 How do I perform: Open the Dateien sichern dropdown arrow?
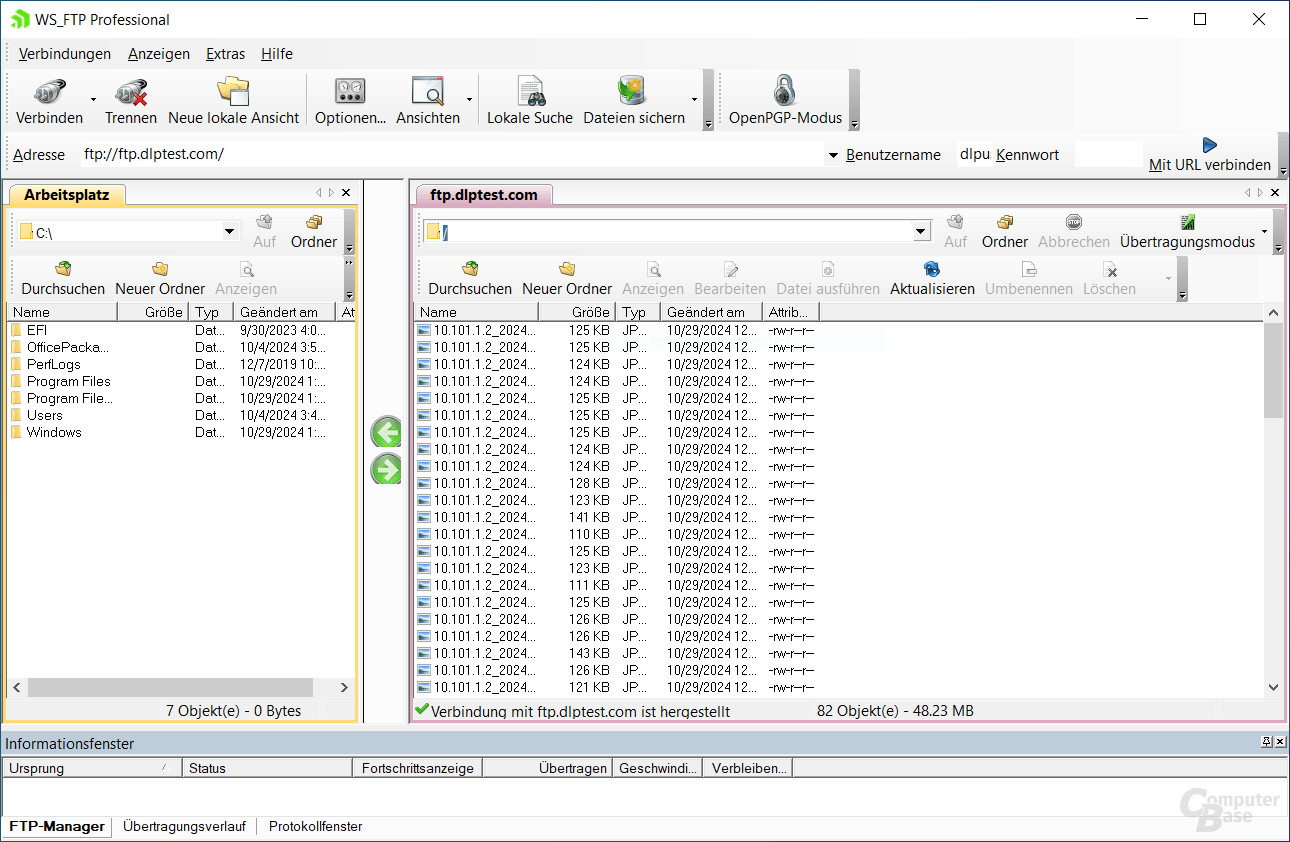[x=694, y=99]
